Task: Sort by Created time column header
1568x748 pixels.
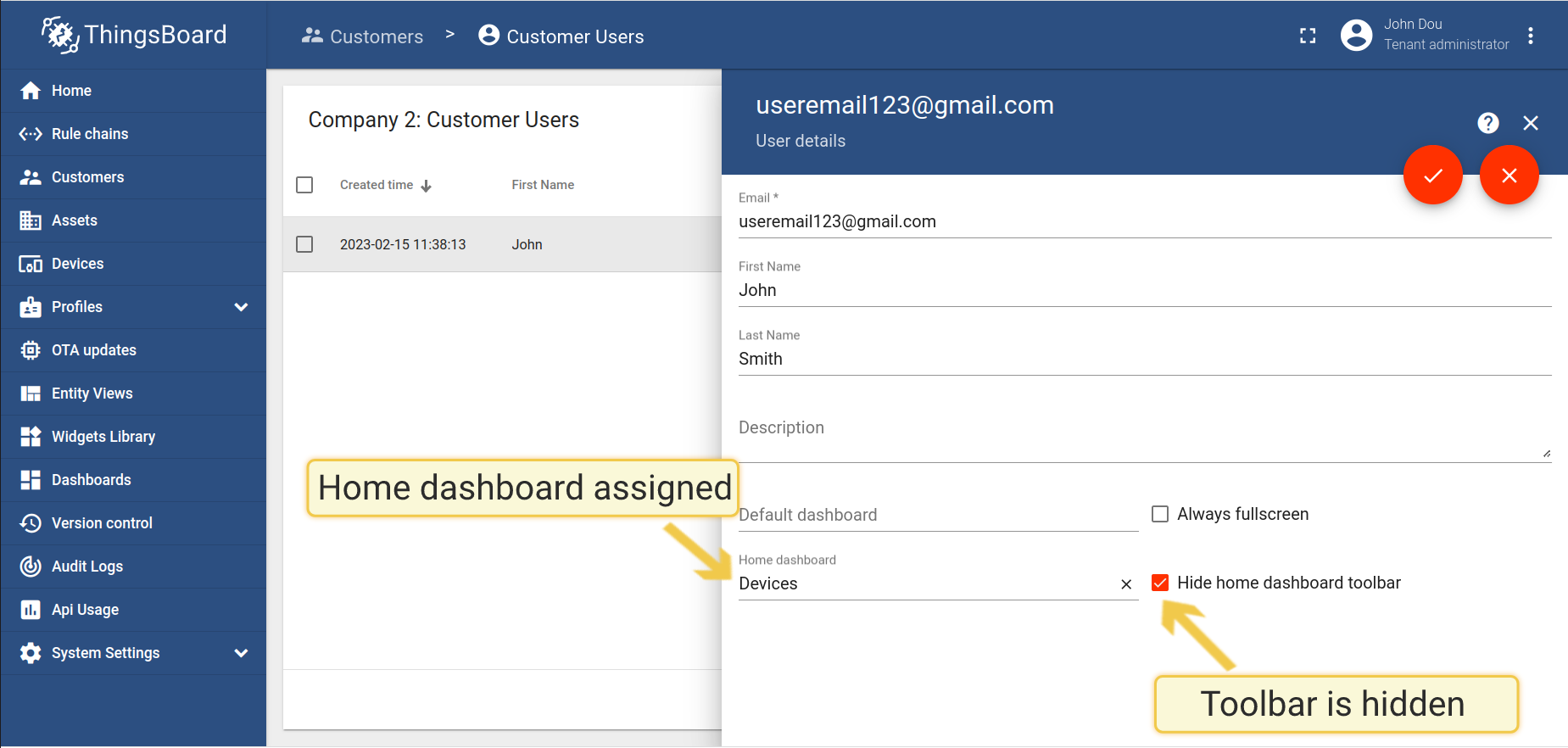Action: pyautogui.click(x=377, y=185)
